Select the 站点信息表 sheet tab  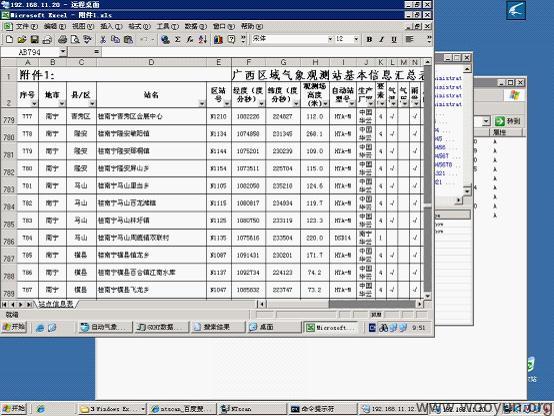55,304
